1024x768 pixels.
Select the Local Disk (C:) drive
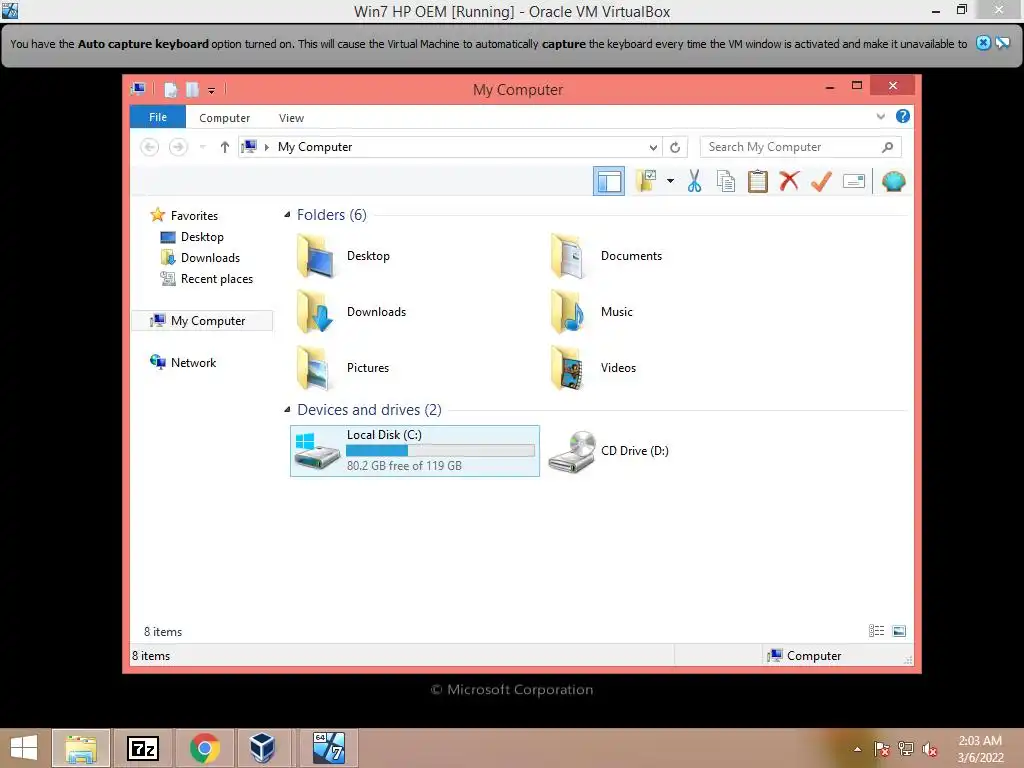tap(415, 451)
